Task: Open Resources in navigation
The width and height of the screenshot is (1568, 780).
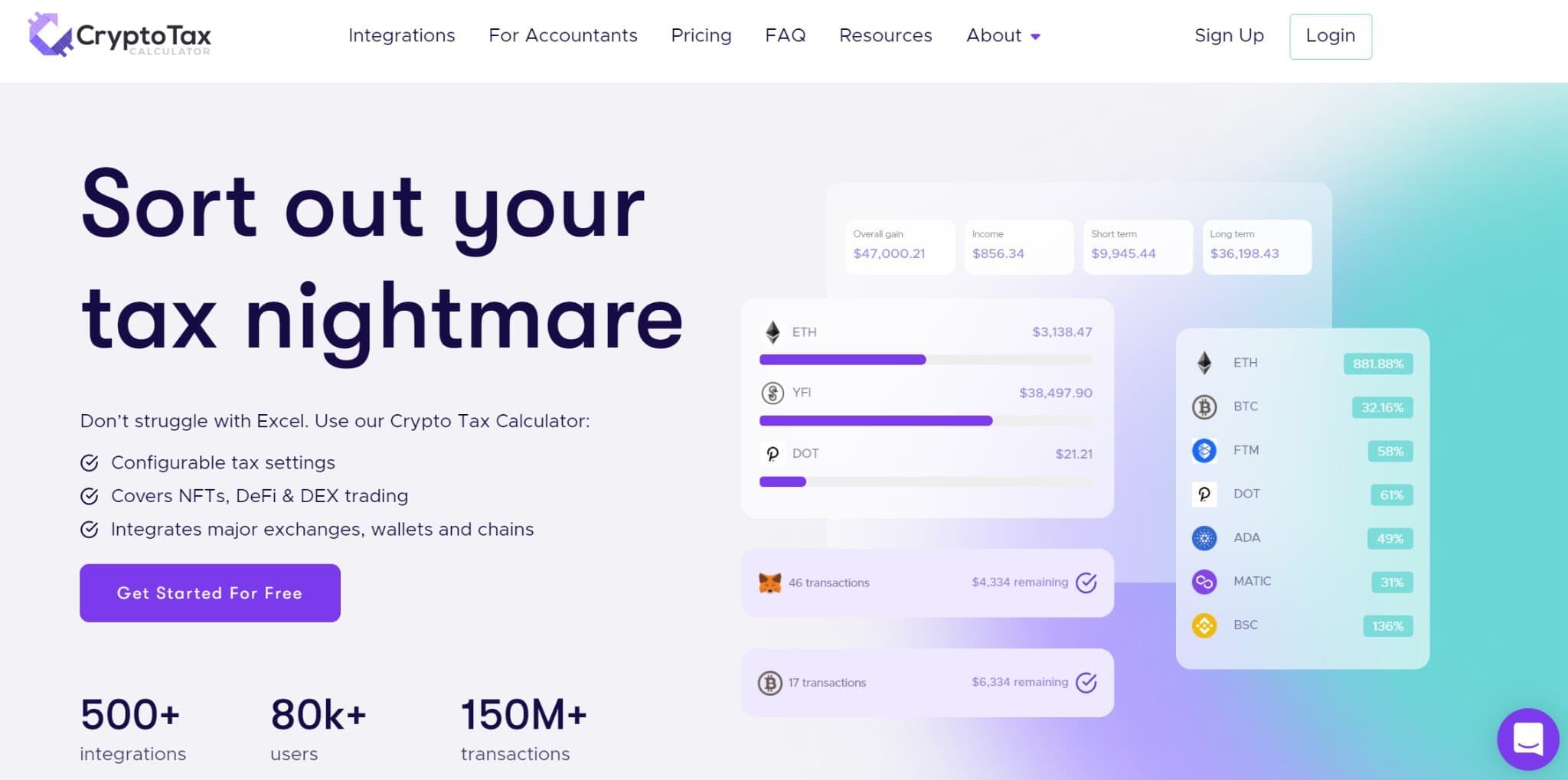Action: (x=885, y=35)
